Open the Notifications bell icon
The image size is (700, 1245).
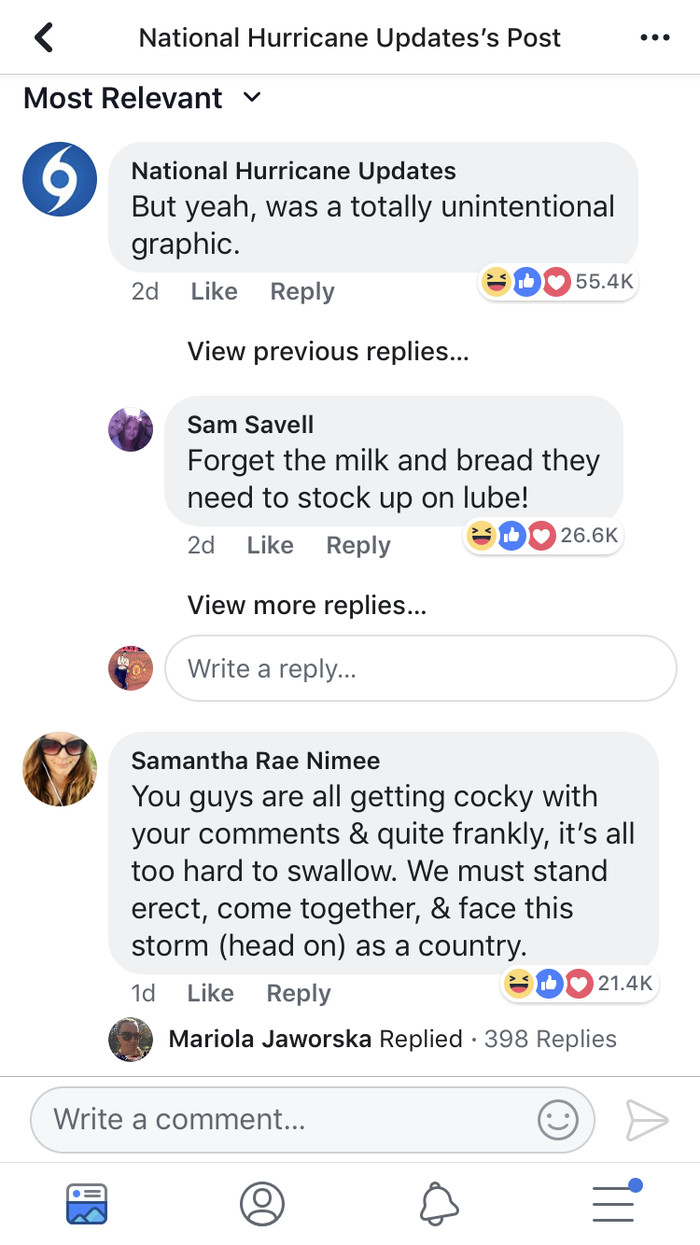438,1204
